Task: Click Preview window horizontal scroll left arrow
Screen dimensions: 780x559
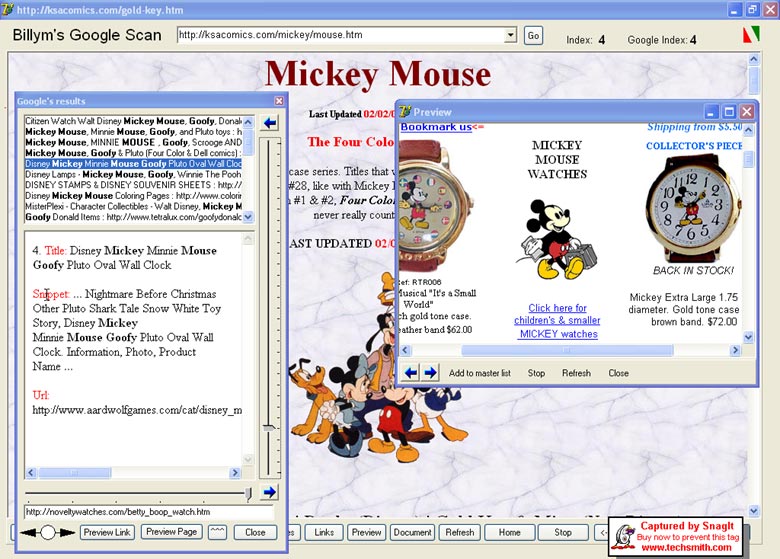Action: (x=405, y=350)
